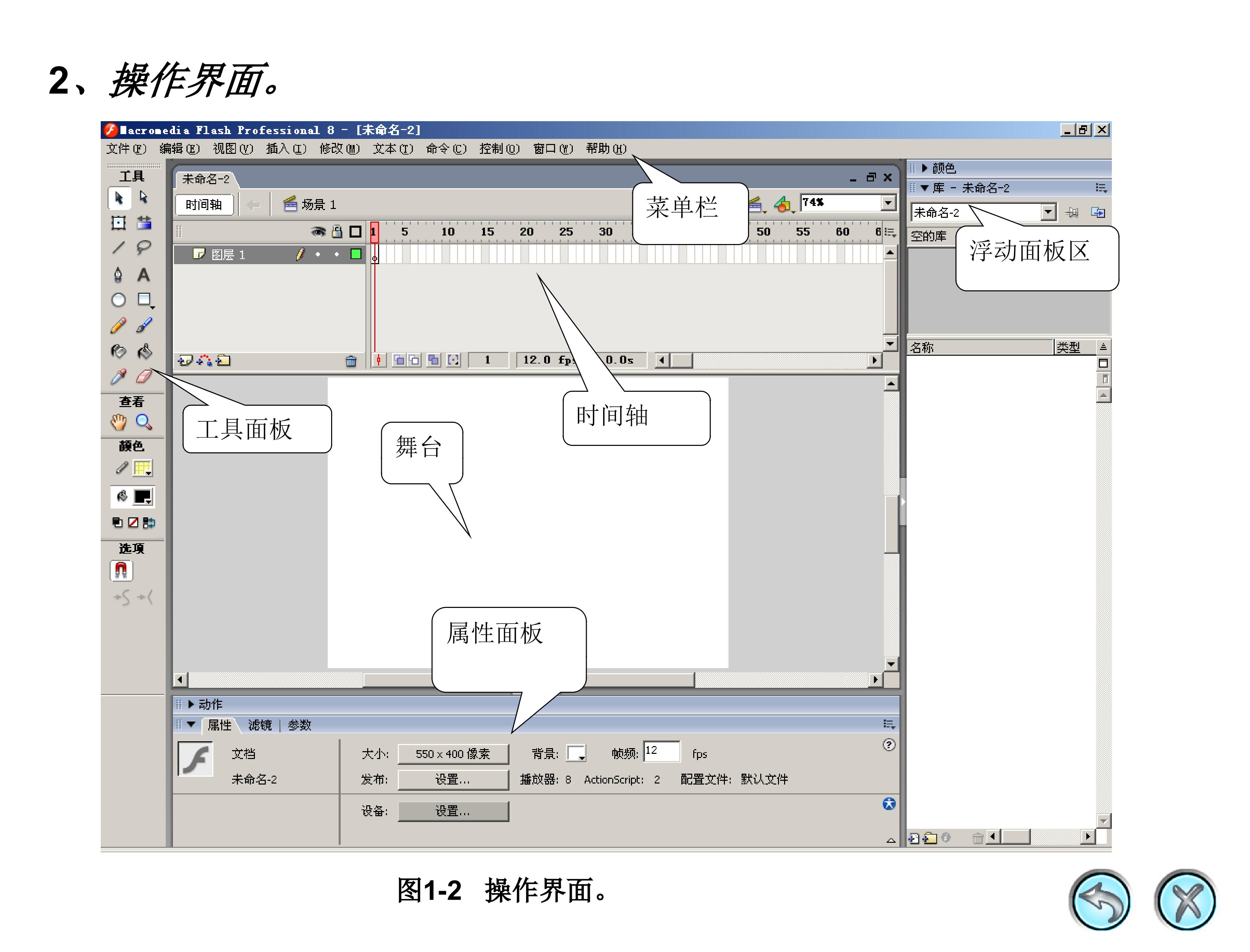The width and height of the screenshot is (1250, 952).
Task: Click the delete layer trash icon
Action: (x=351, y=361)
